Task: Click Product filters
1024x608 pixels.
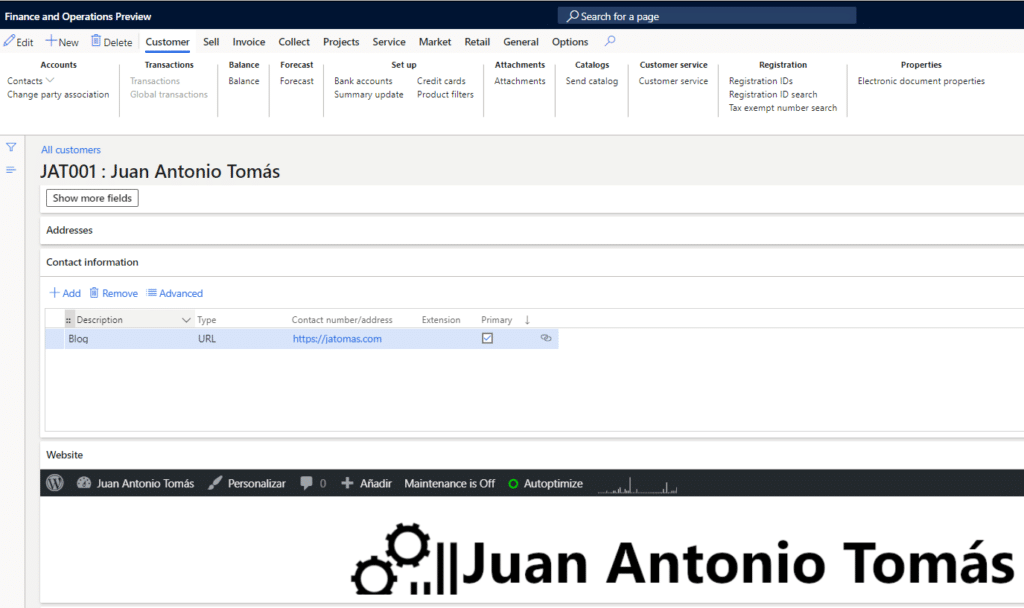Action: click(x=445, y=95)
